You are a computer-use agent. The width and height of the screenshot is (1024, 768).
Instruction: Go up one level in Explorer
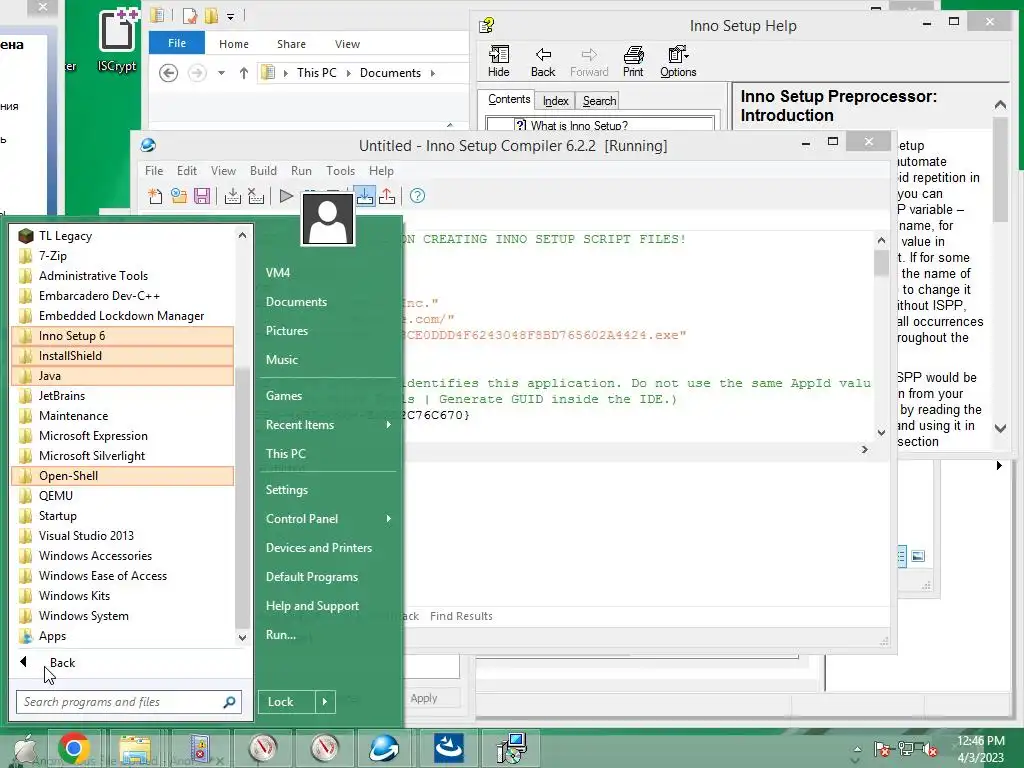(x=244, y=73)
